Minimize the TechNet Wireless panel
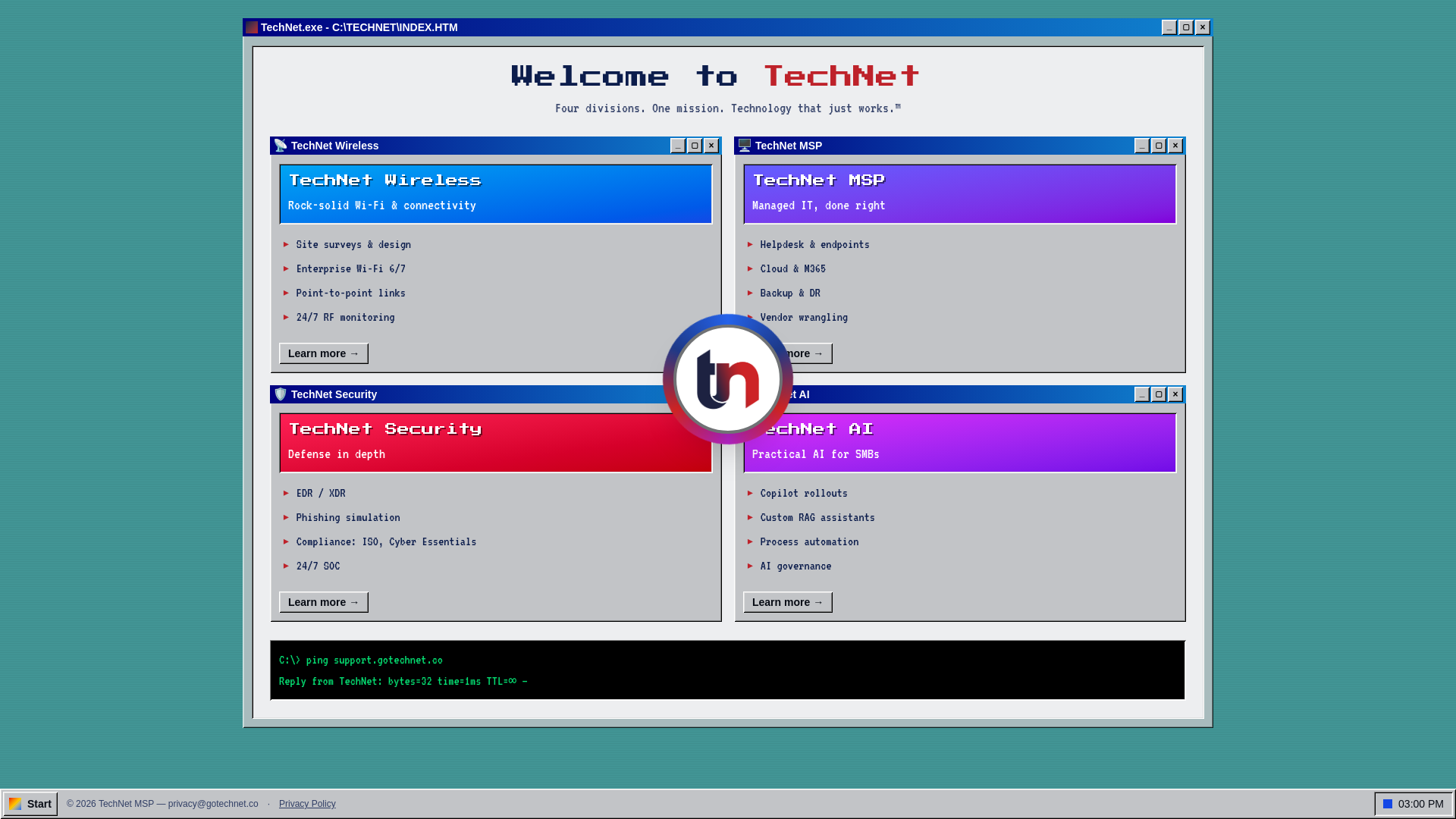 click(x=678, y=146)
